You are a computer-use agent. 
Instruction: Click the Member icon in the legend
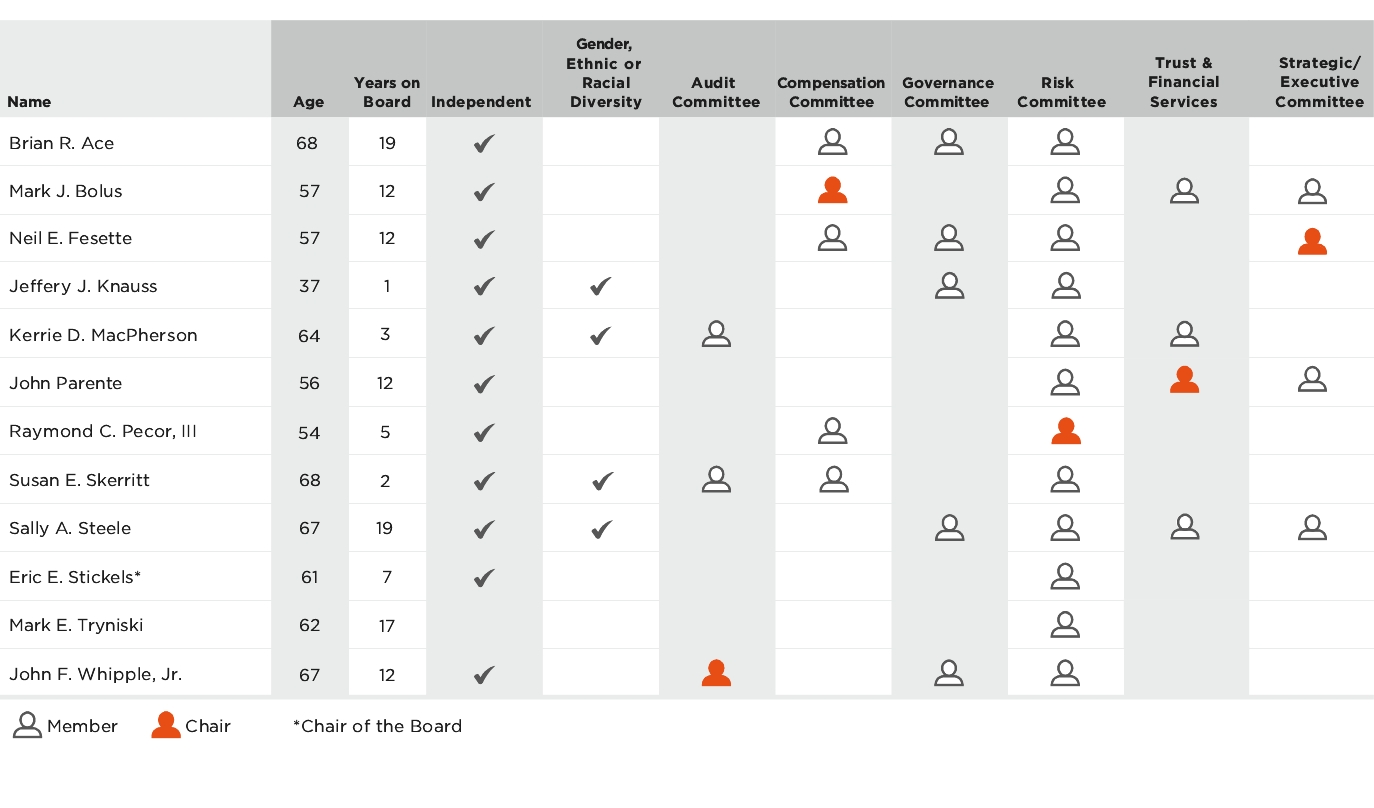27,725
